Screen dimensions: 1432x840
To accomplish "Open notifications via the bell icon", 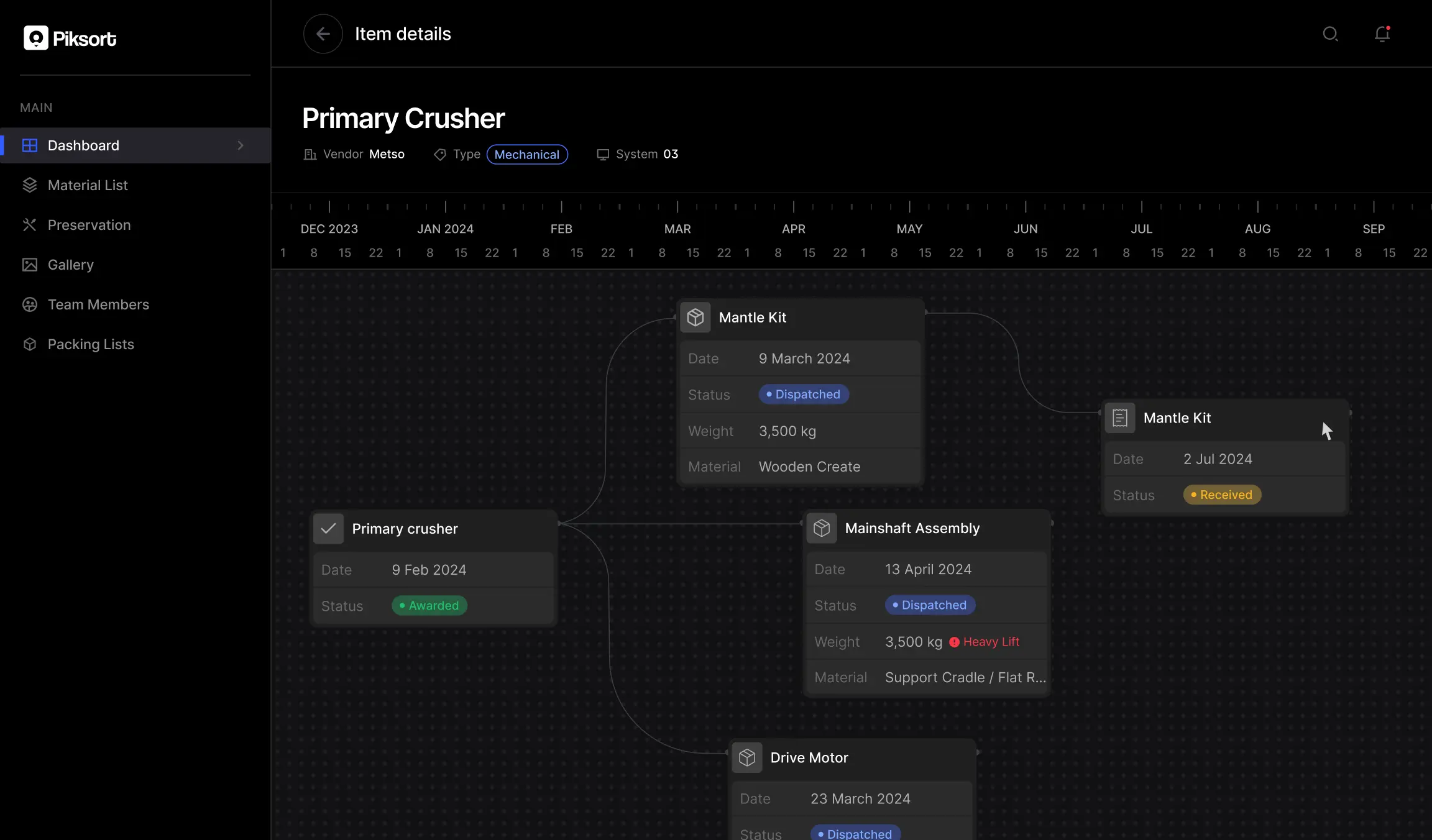I will 1381,34.
